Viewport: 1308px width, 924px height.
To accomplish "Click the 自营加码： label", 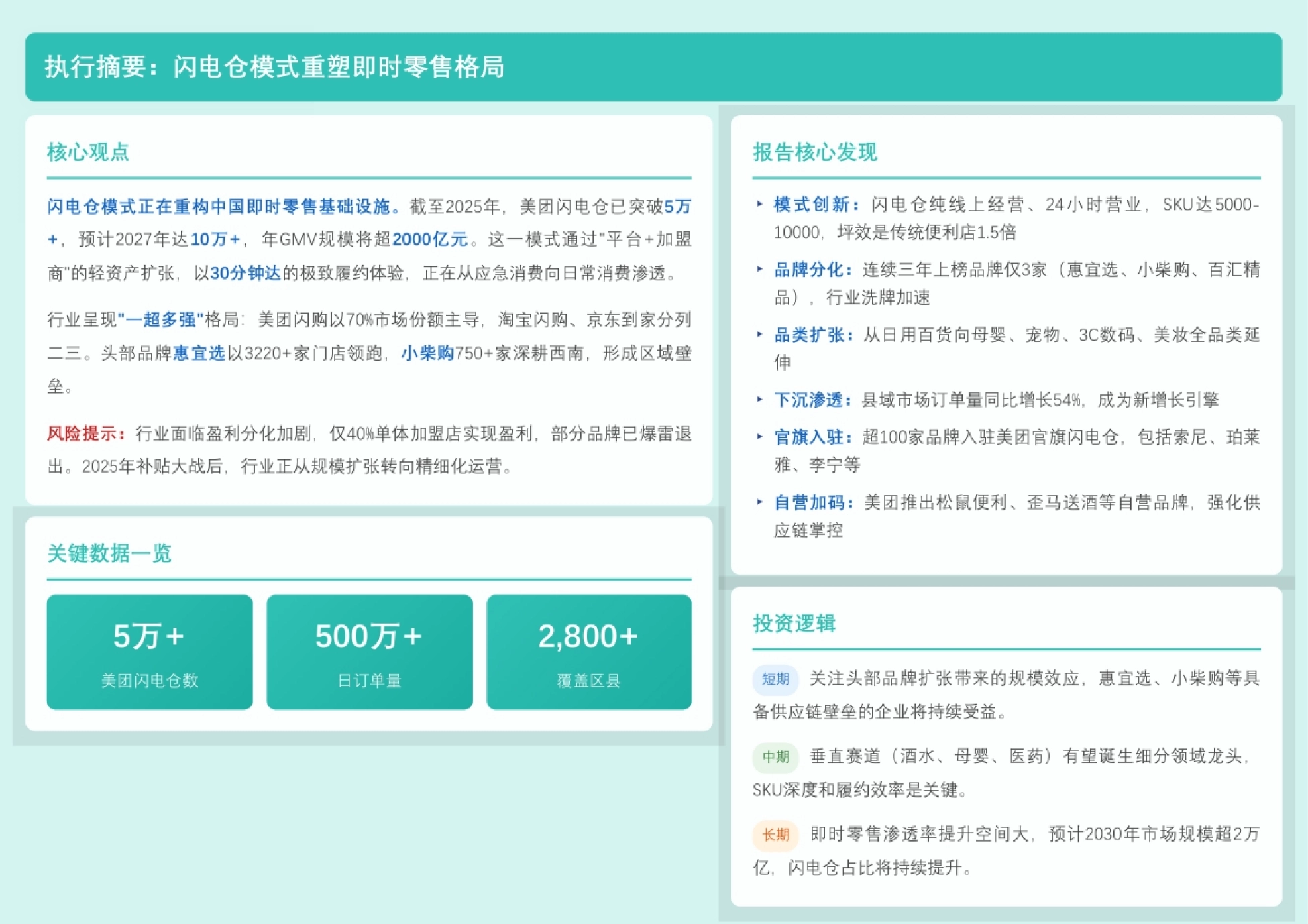I will click(x=814, y=502).
